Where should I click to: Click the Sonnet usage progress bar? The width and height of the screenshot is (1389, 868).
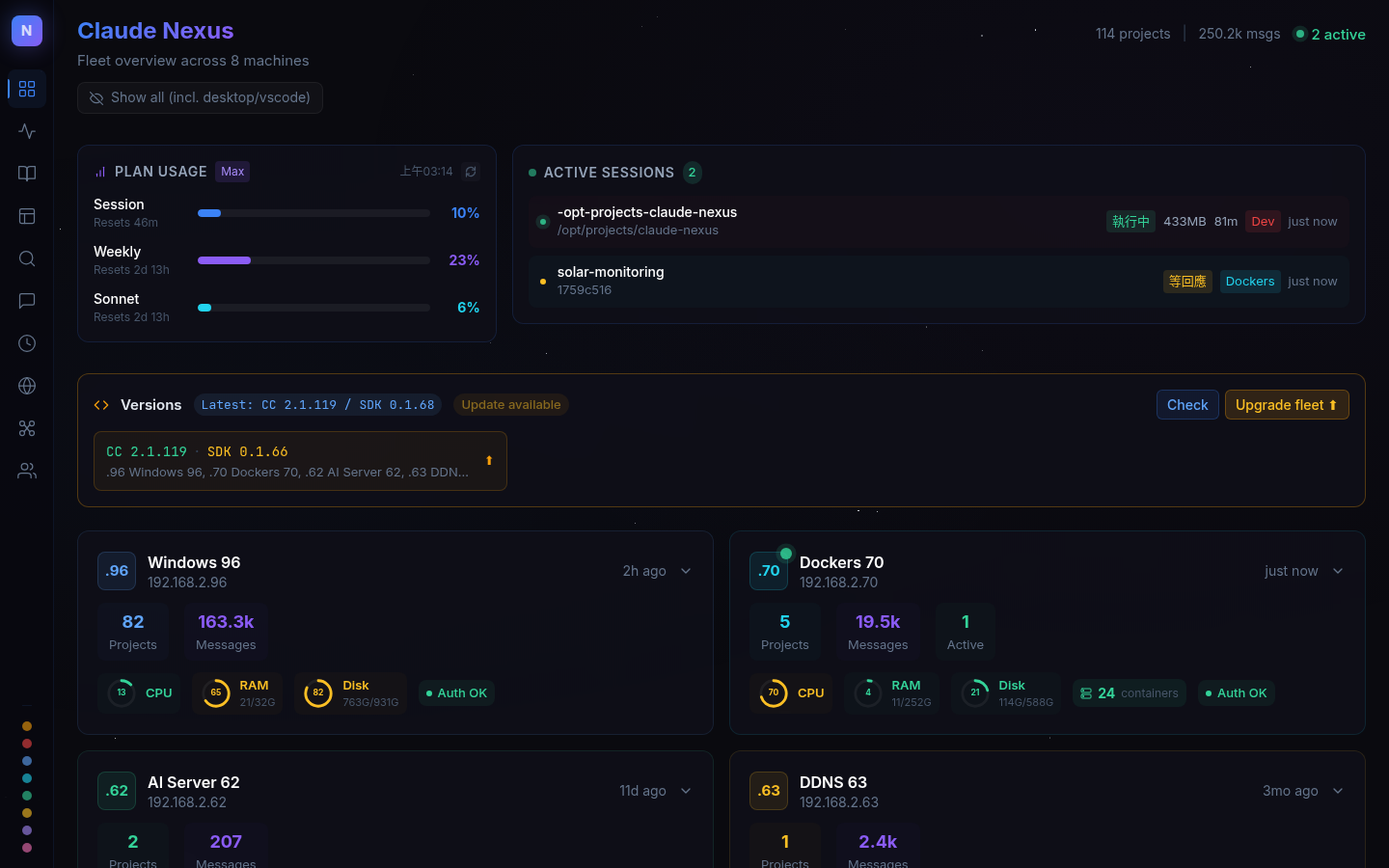[x=313, y=308]
